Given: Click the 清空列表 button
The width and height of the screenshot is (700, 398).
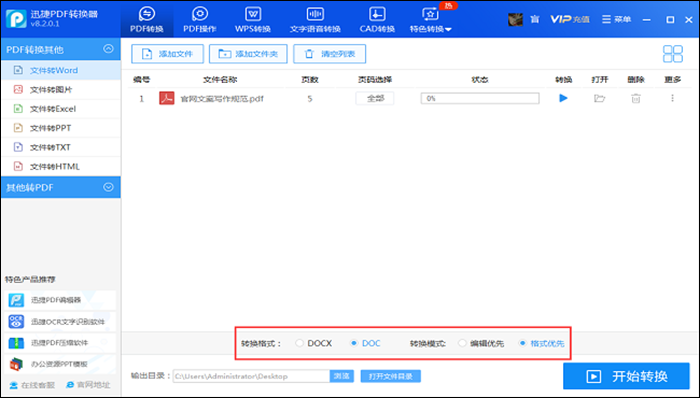Looking at the screenshot, I should [329, 54].
